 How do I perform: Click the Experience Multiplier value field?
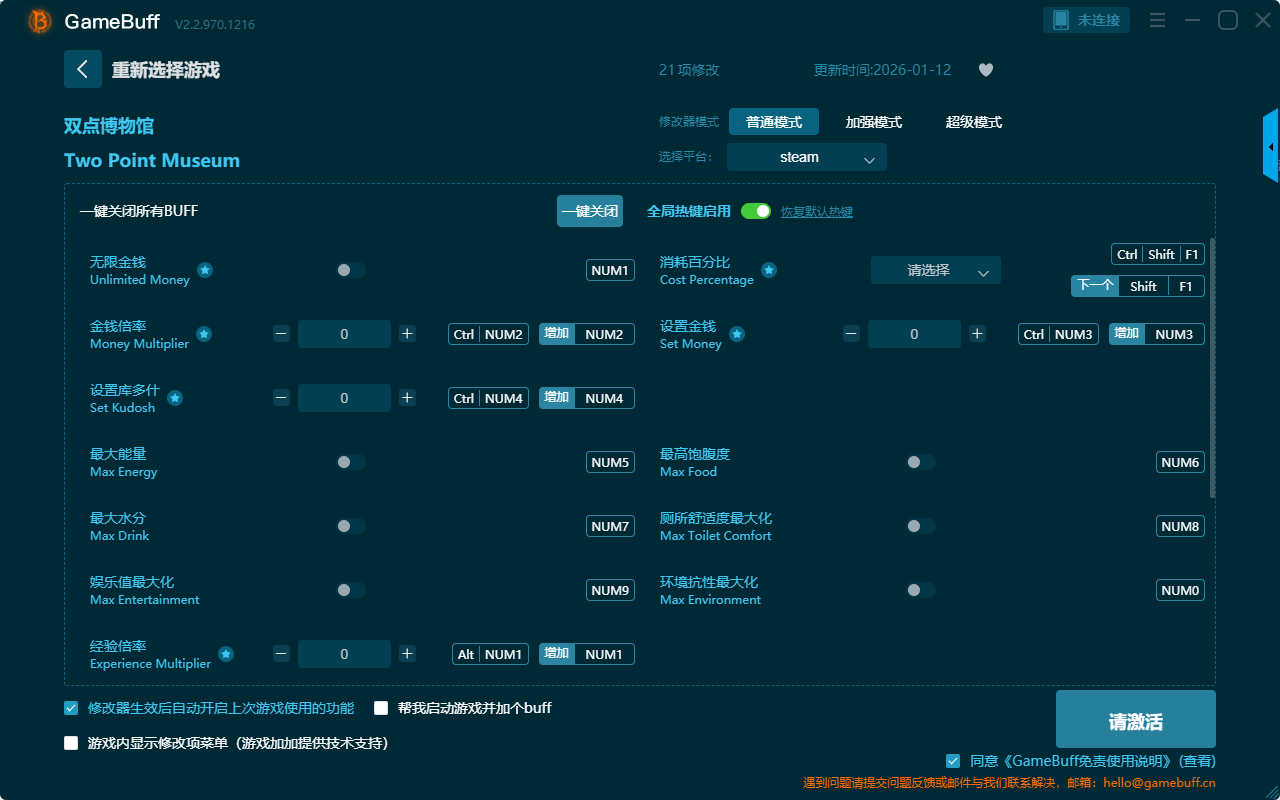click(344, 654)
